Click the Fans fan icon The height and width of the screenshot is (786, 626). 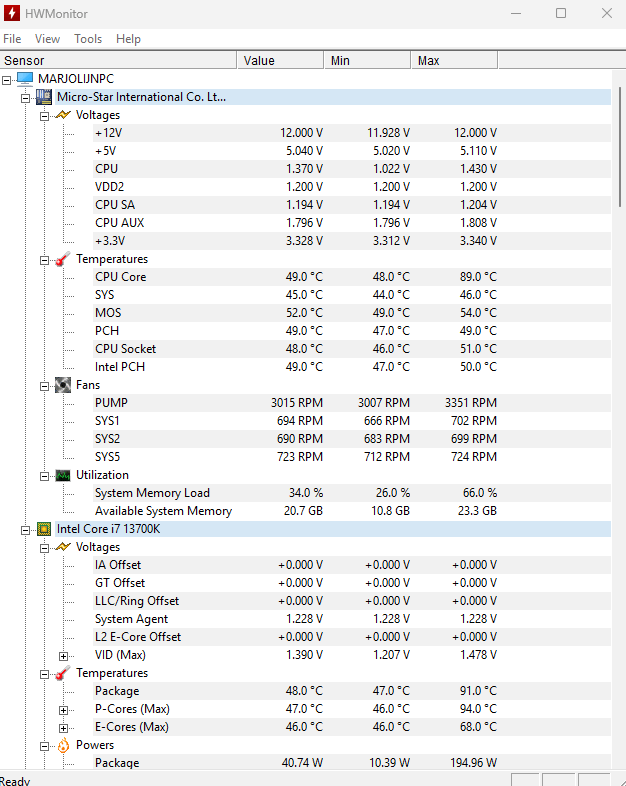click(x=63, y=385)
